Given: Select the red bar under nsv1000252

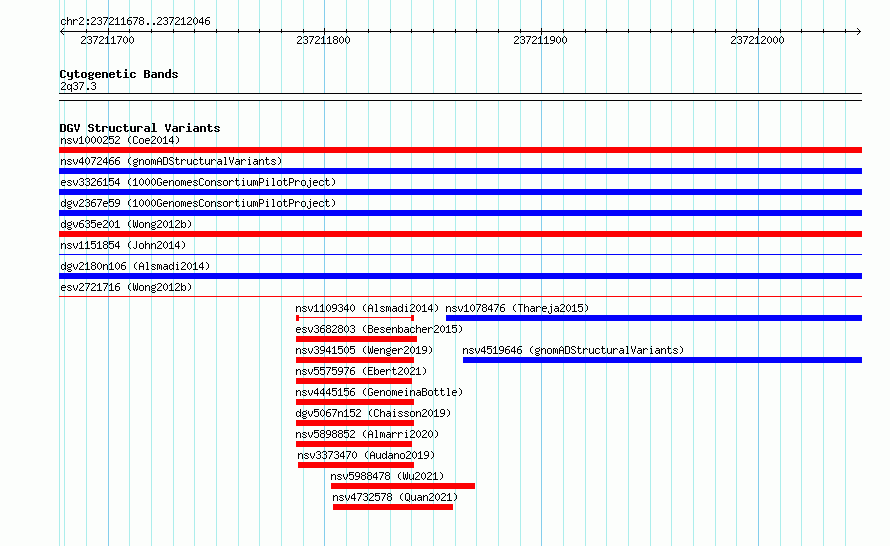Looking at the screenshot, I should [460, 150].
